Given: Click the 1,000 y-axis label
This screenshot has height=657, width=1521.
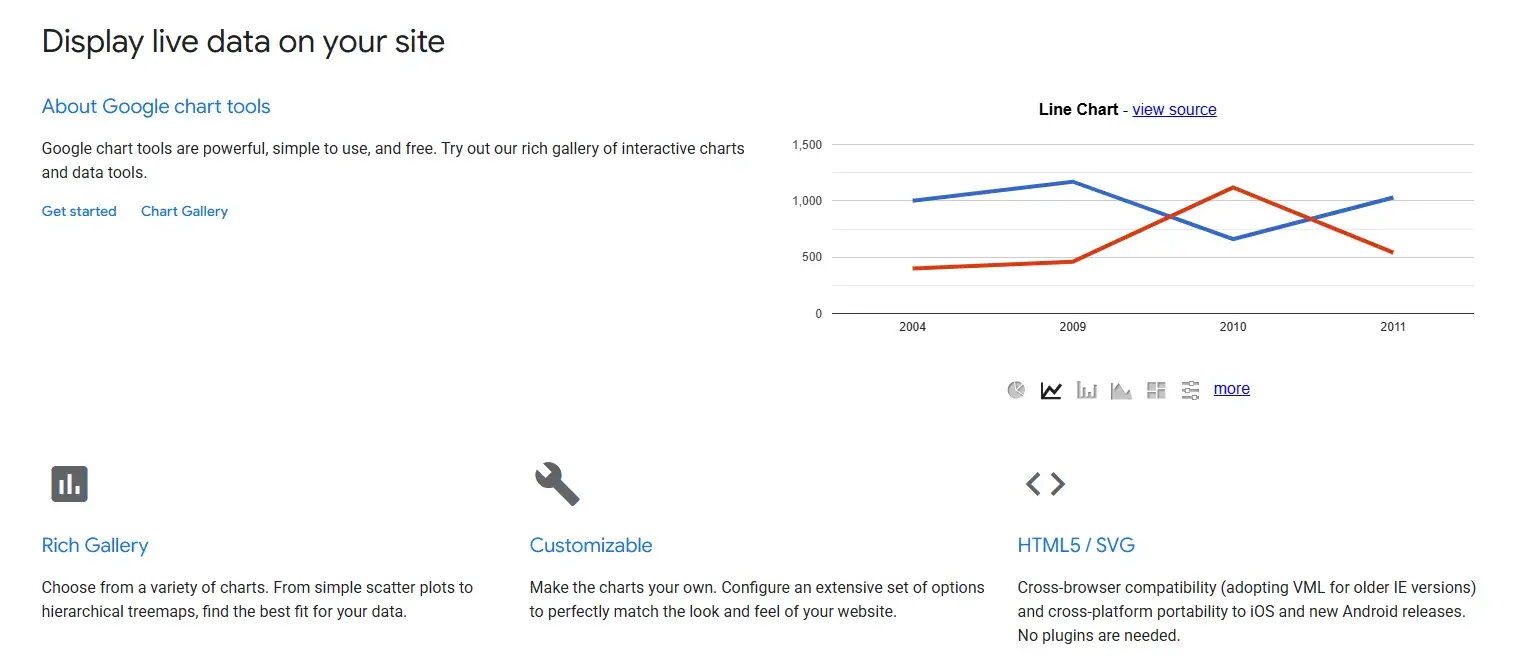Looking at the screenshot, I should [807, 201].
